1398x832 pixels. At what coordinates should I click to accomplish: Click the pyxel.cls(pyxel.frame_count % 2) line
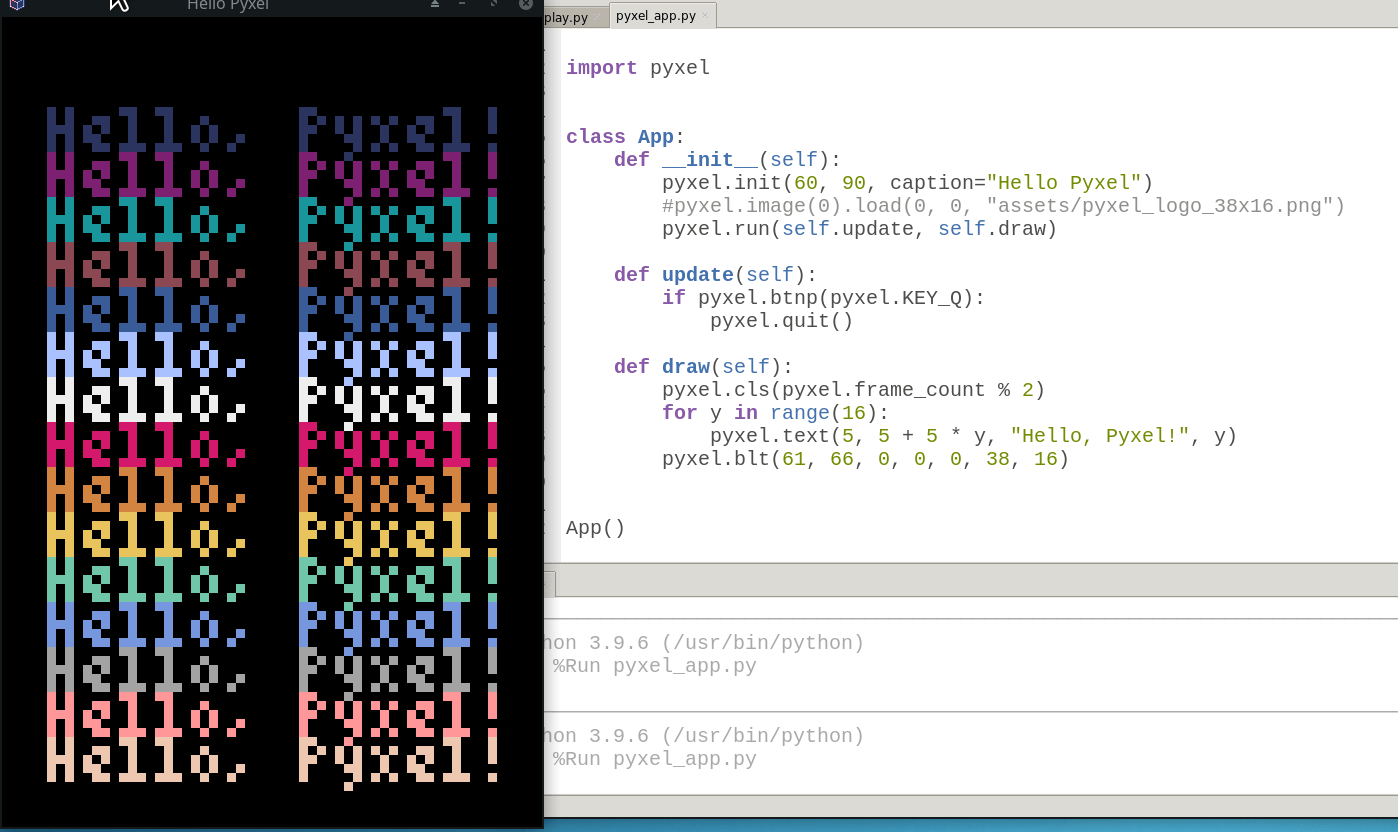854,390
